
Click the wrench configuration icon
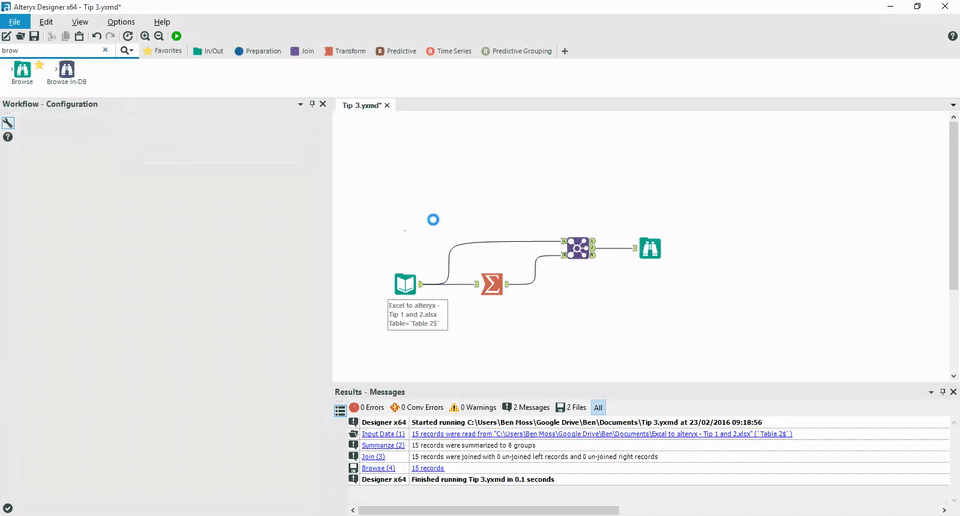8,123
